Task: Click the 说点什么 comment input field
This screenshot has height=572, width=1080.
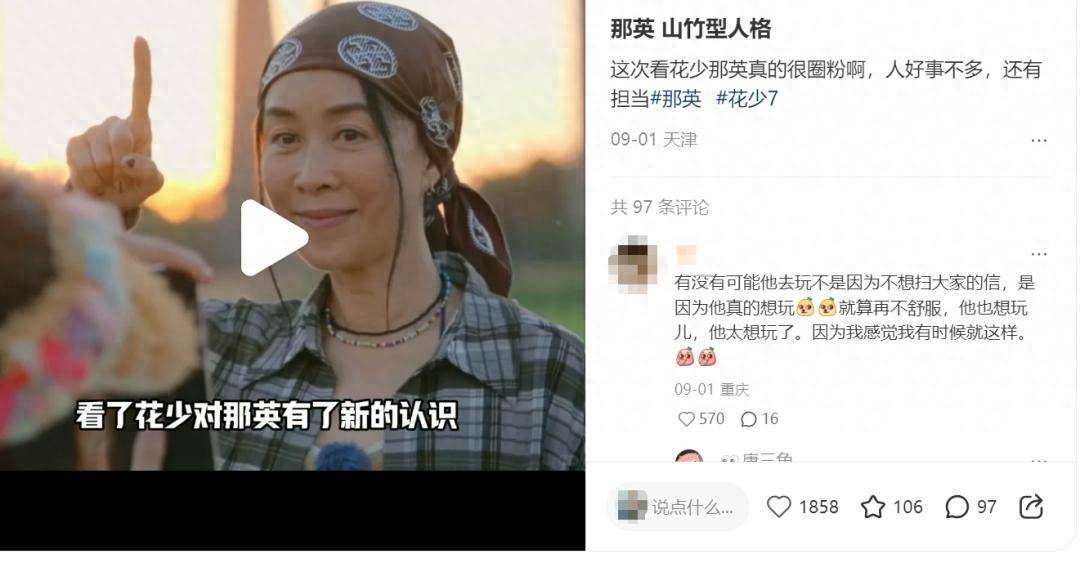Action: 677,507
